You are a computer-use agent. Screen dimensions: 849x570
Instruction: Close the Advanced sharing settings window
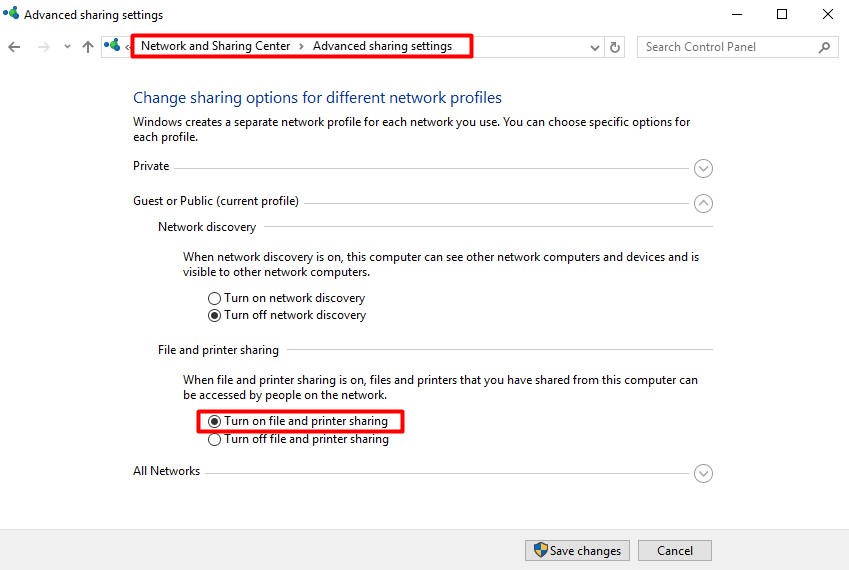(x=828, y=15)
